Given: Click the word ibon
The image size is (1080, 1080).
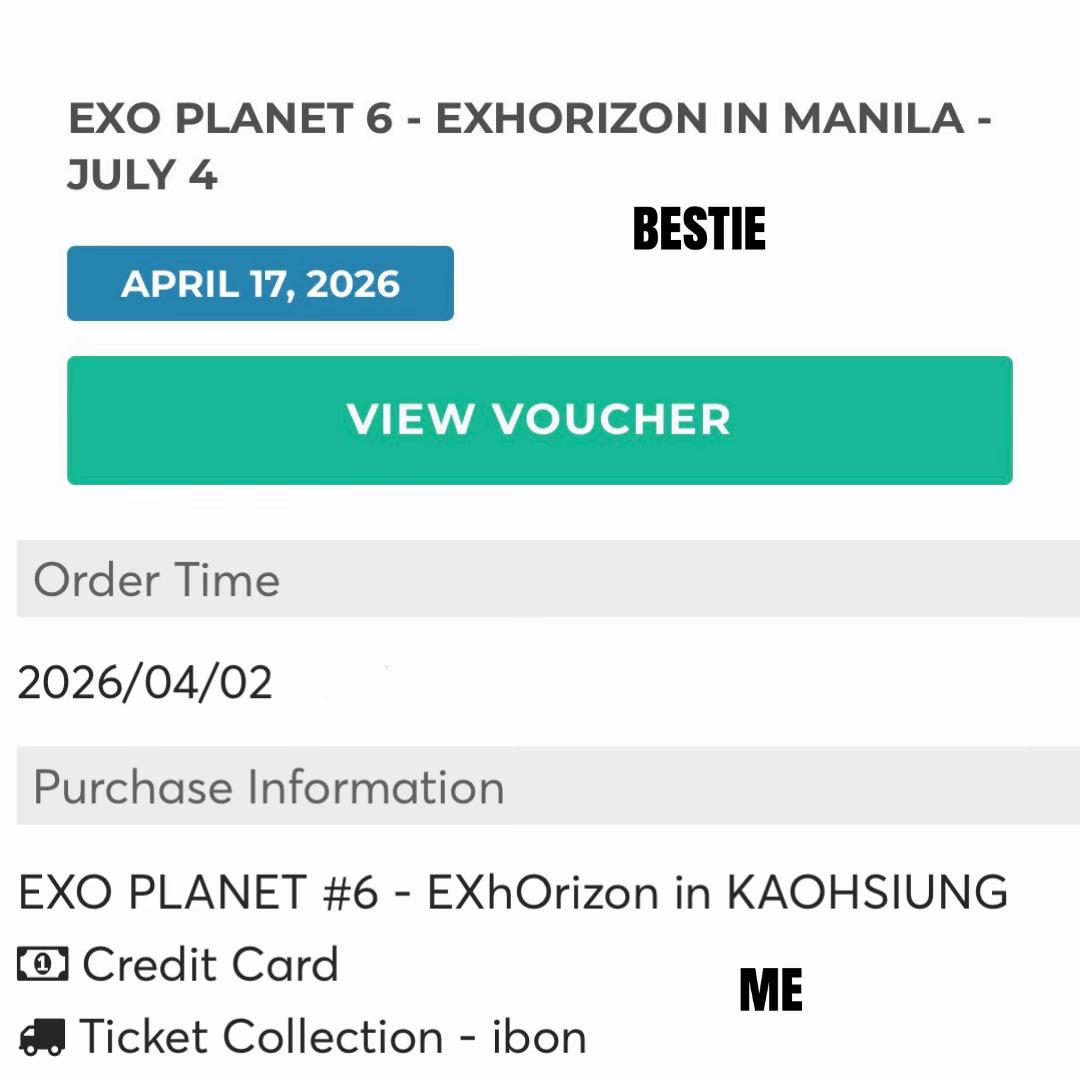Looking at the screenshot, I should [x=539, y=1037].
